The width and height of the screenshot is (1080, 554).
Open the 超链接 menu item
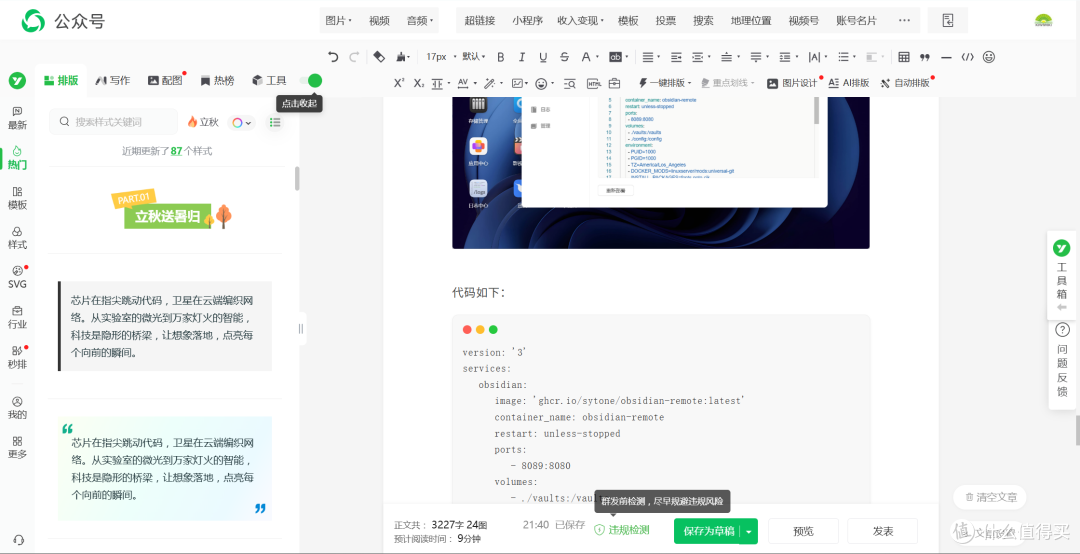click(479, 21)
